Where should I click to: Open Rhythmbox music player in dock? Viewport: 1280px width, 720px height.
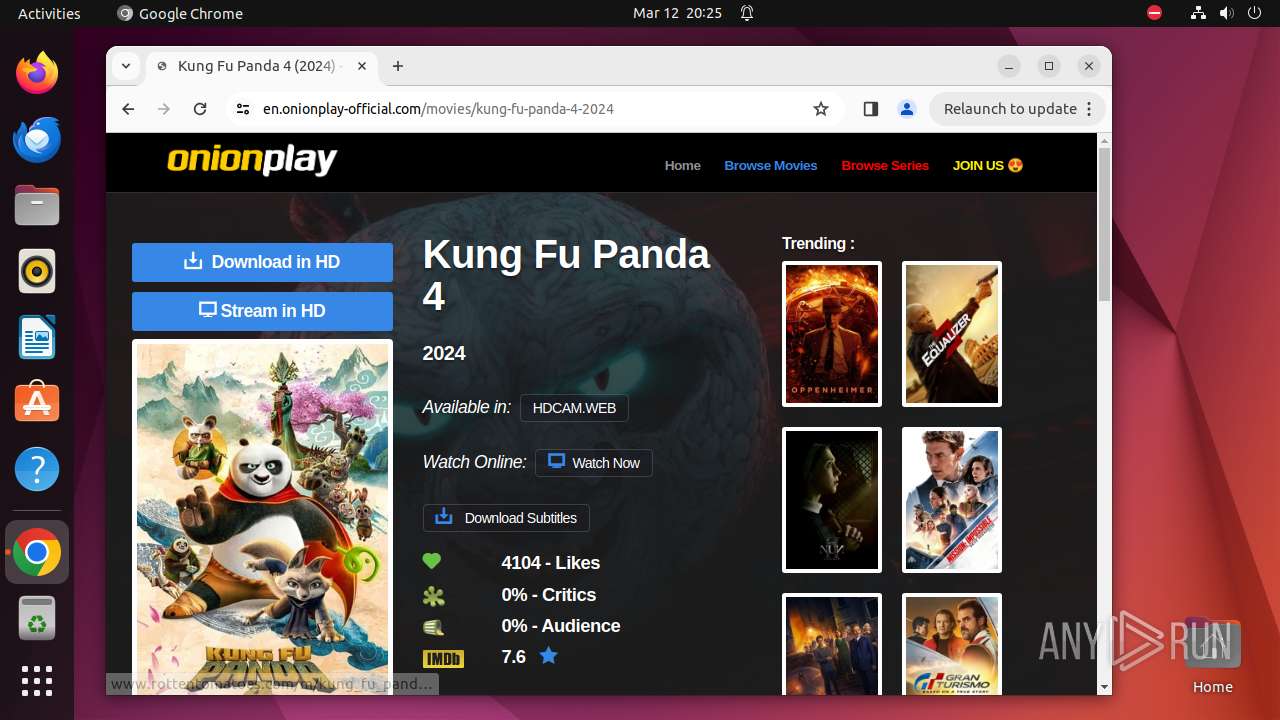click(x=37, y=271)
